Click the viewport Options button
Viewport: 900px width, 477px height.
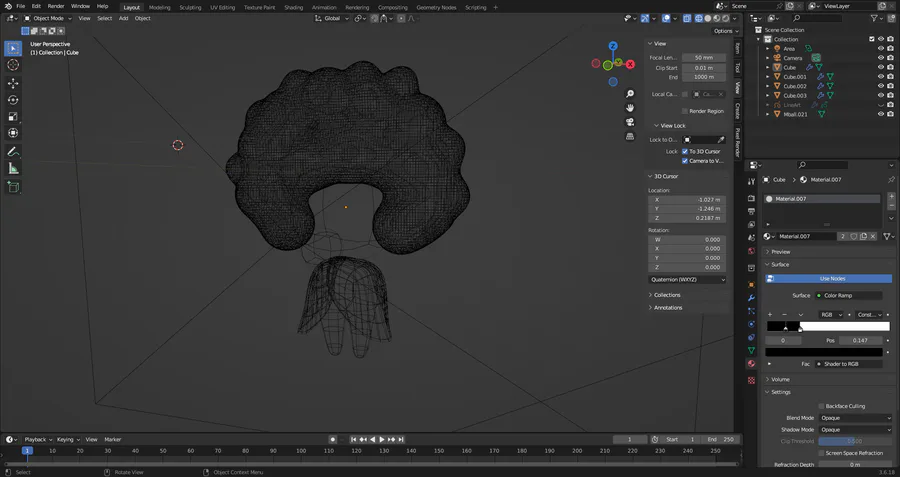point(726,31)
